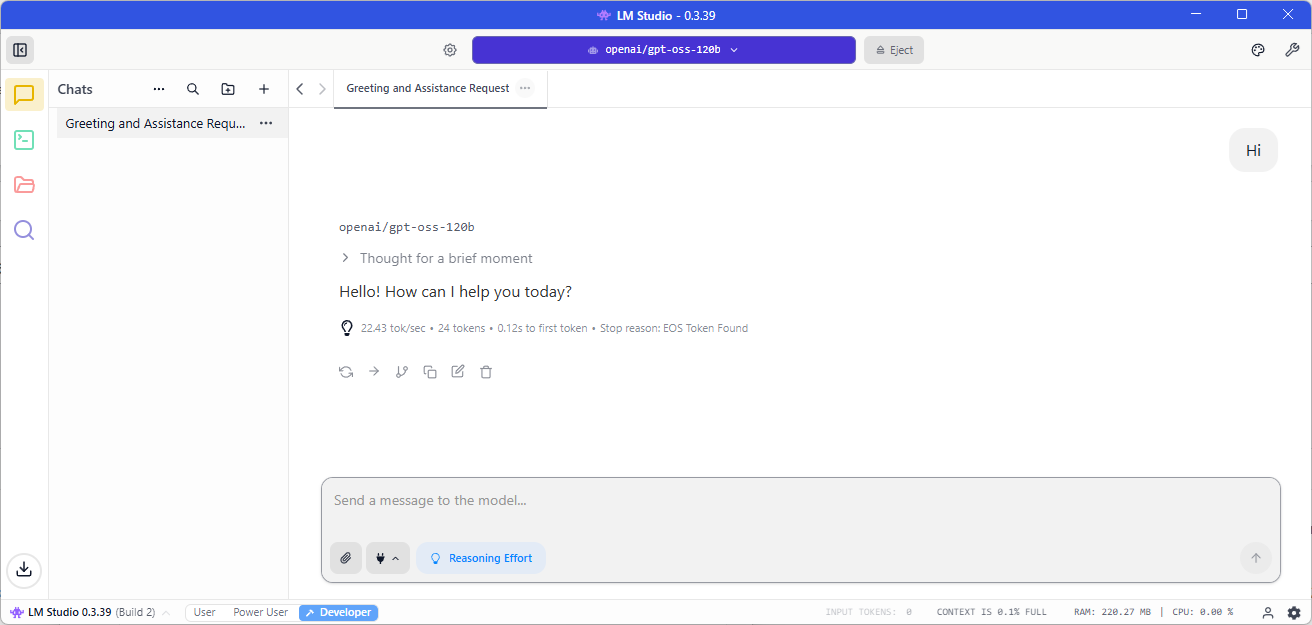Attach a file using the paperclip icon

[x=346, y=558]
